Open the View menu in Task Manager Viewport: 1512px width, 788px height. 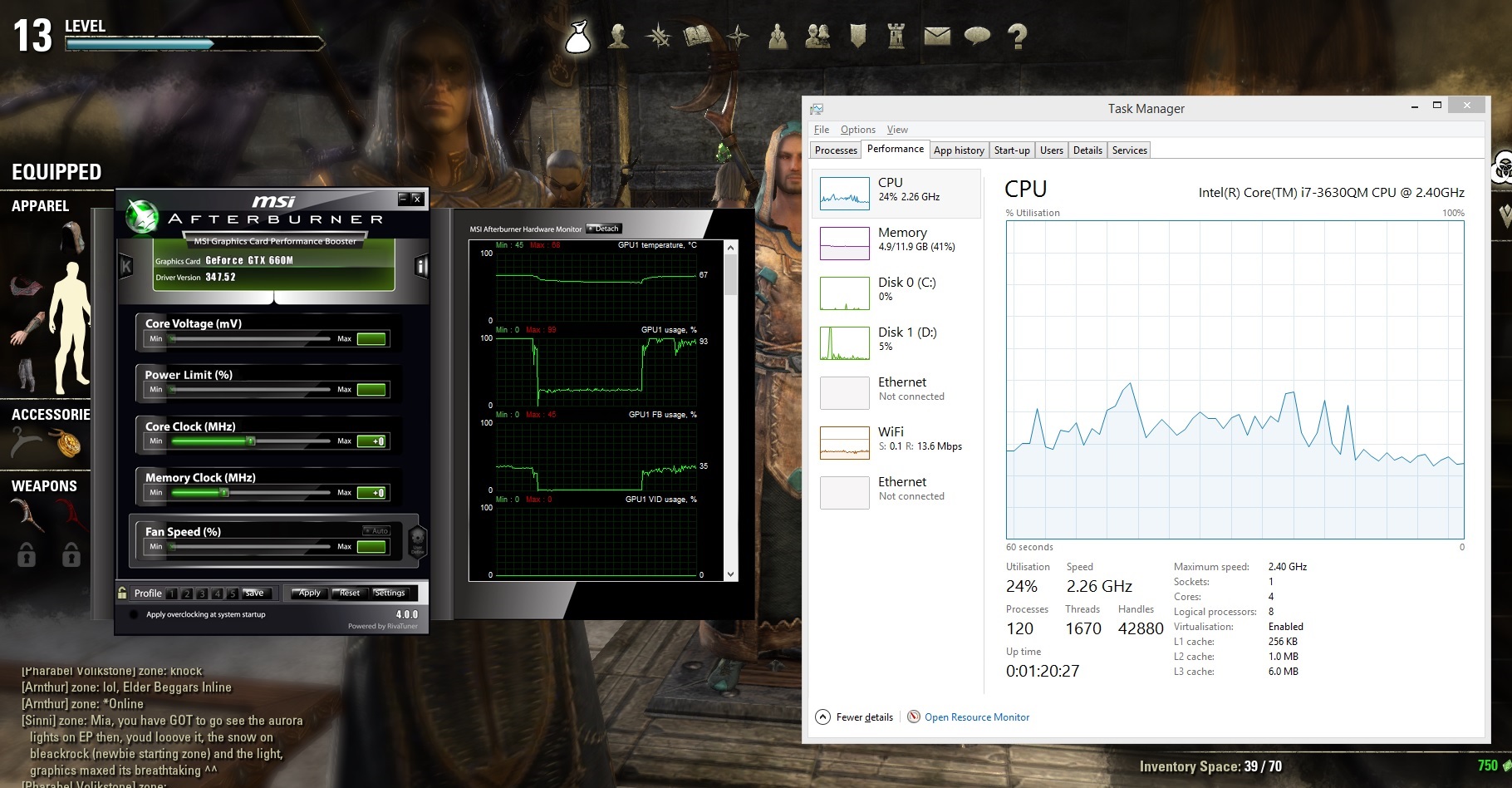pyautogui.click(x=897, y=130)
